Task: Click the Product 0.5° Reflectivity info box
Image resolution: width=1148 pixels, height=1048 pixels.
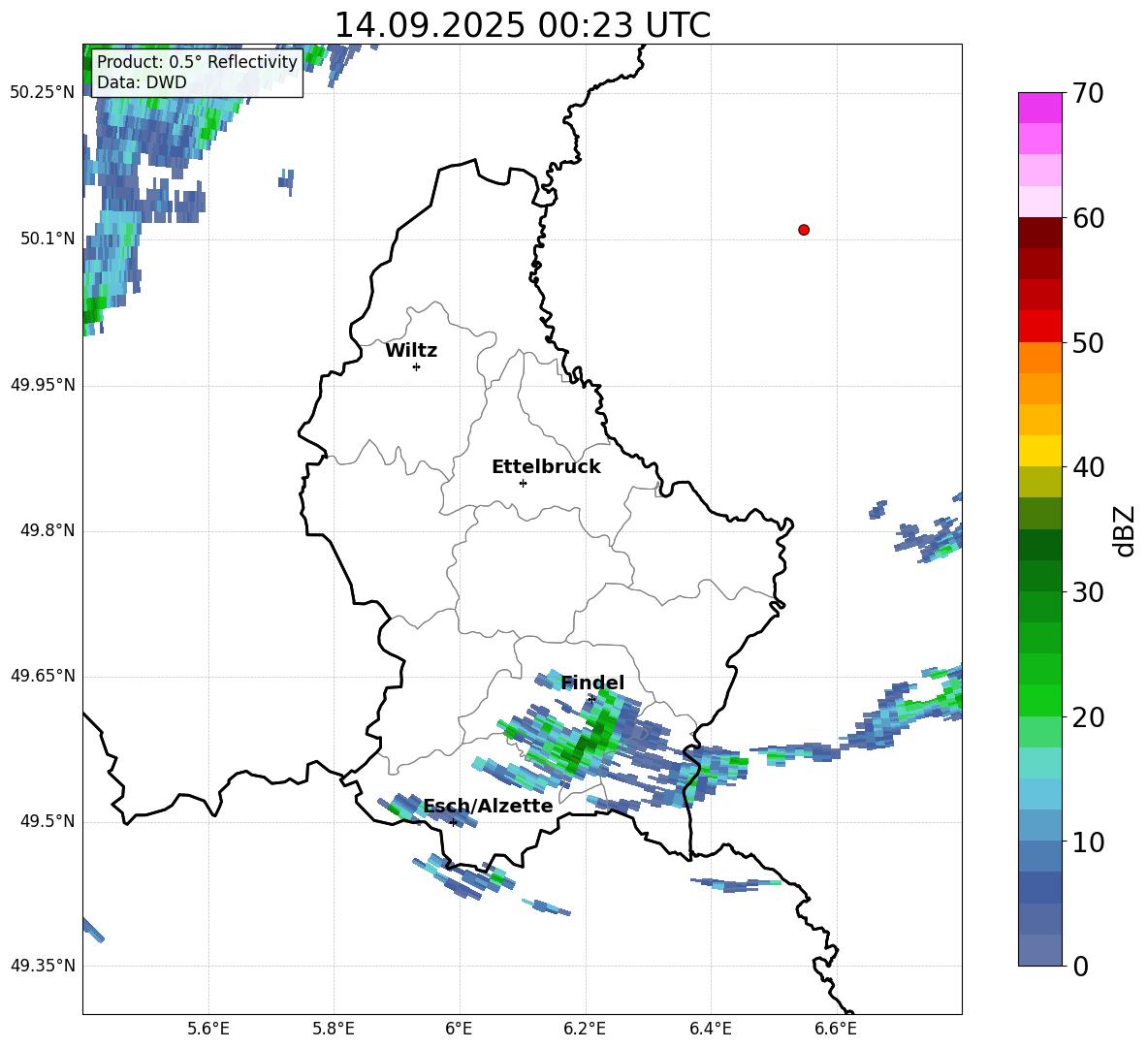Action: (x=197, y=72)
